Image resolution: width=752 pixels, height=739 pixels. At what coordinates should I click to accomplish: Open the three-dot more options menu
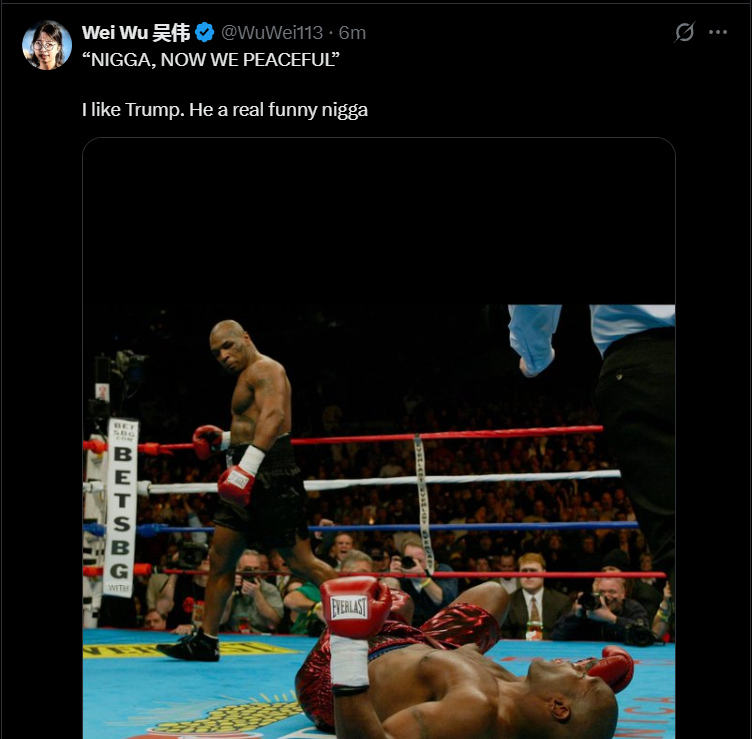718,32
